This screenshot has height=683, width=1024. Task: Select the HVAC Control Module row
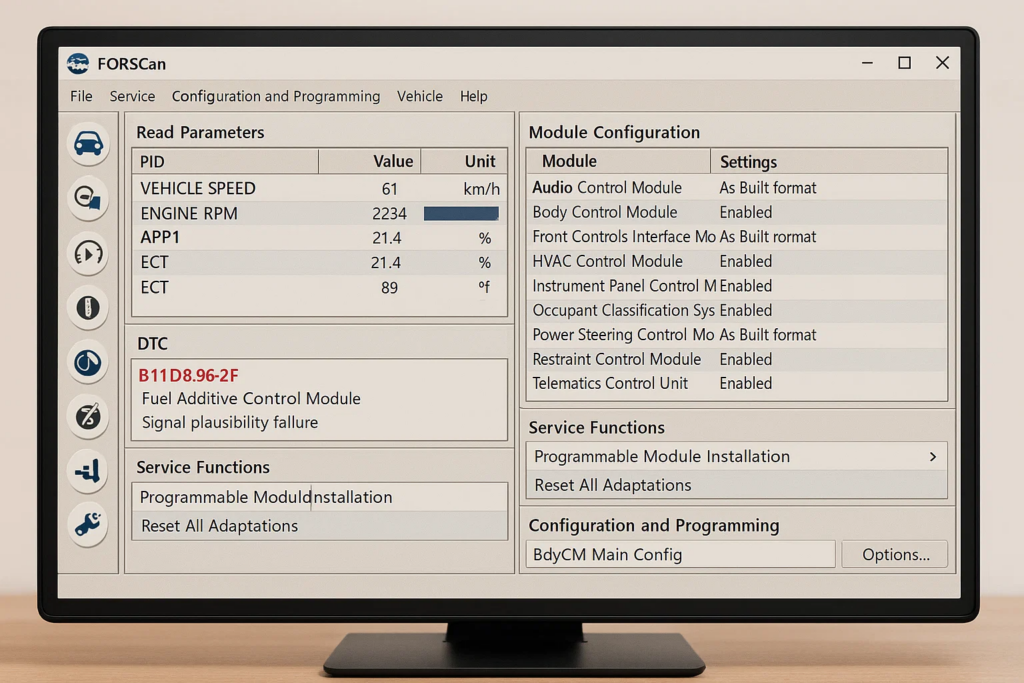click(737, 261)
